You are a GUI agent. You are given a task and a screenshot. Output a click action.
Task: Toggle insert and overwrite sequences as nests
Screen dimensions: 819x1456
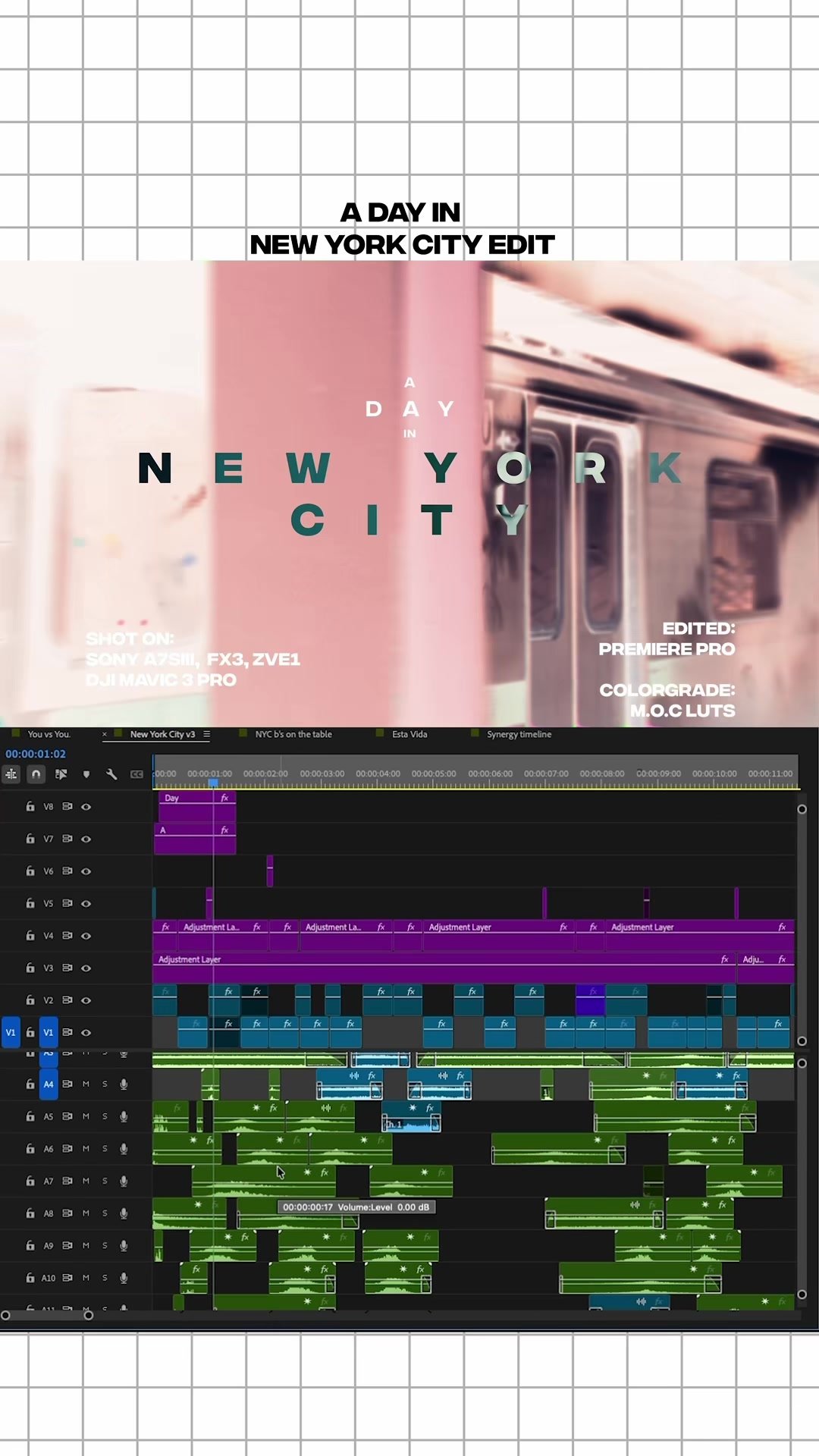[x=11, y=774]
